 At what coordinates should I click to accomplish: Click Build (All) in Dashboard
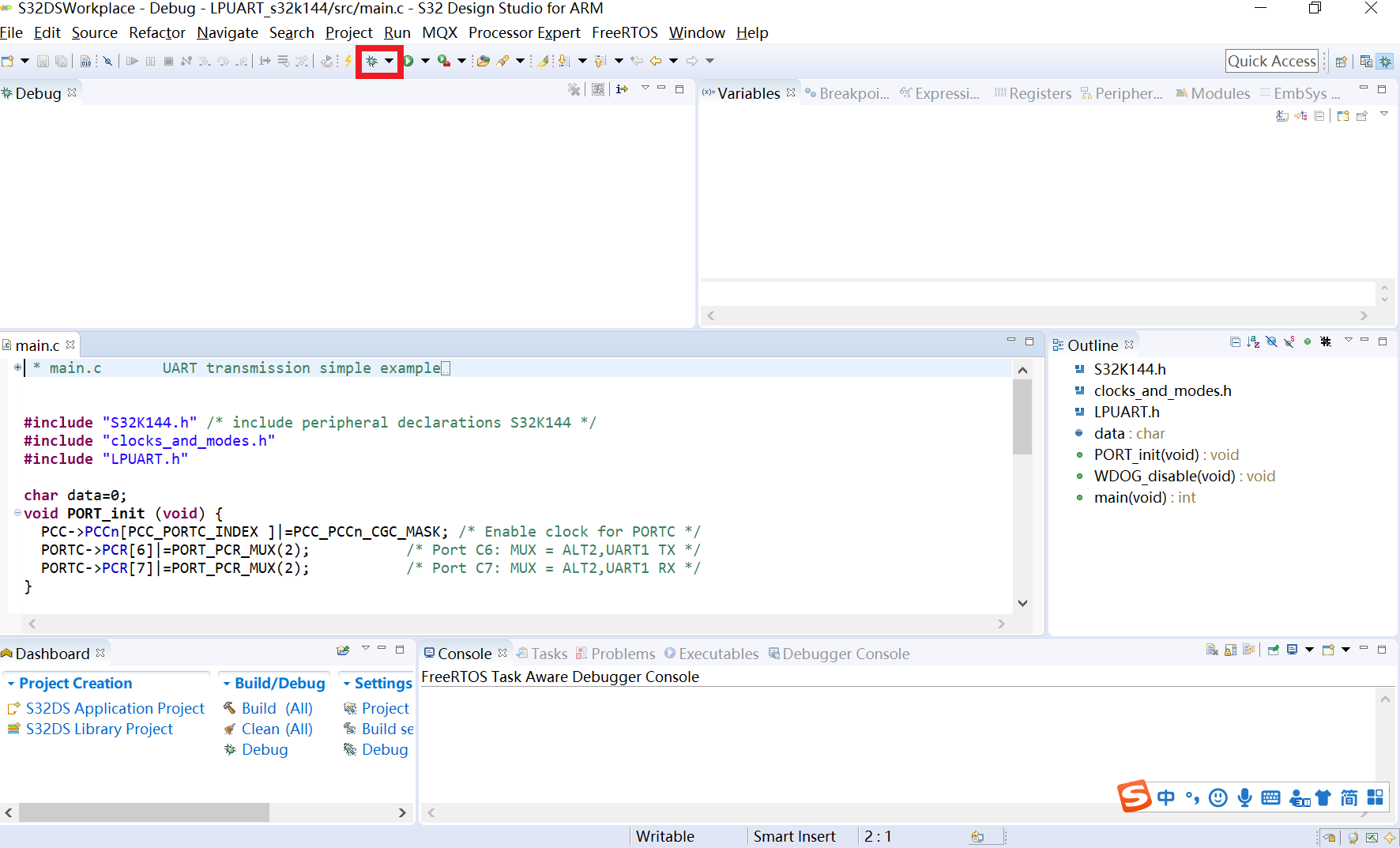coord(277,708)
